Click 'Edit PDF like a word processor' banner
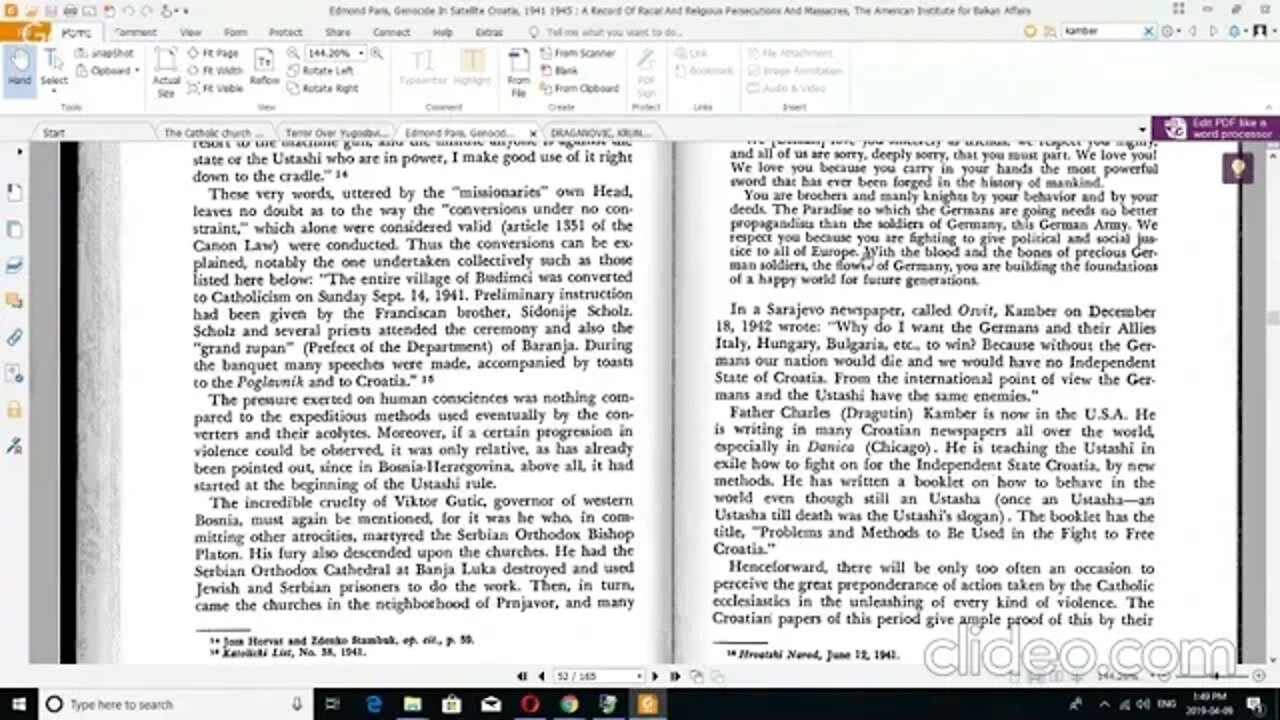Viewport: 1280px width, 720px height. 1215,128
